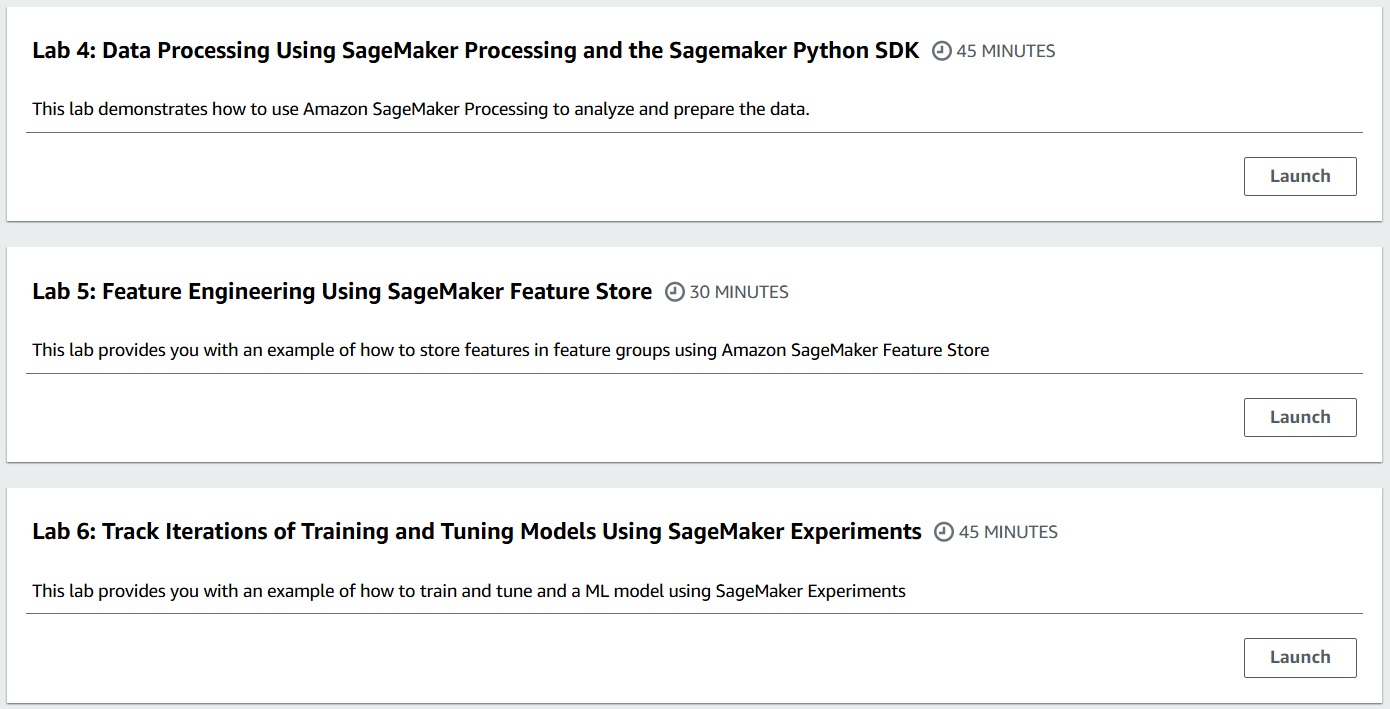Image resolution: width=1390 pixels, height=709 pixels.
Task: Click description about storing features in feature groups
Action: (x=511, y=350)
